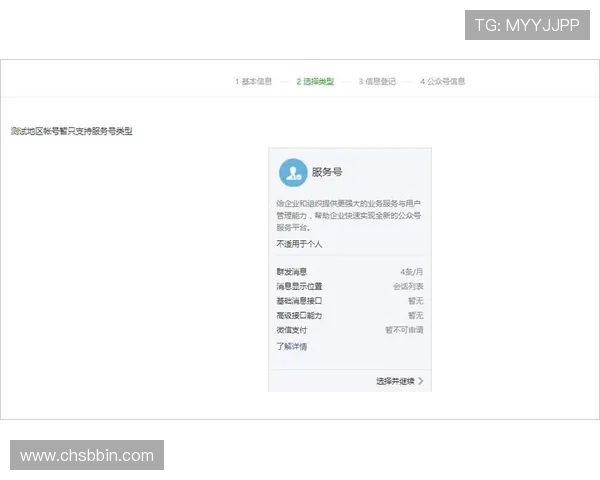Select step 3 信息登记
600x480 pixels.
pyautogui.click(x=377, y=81)
